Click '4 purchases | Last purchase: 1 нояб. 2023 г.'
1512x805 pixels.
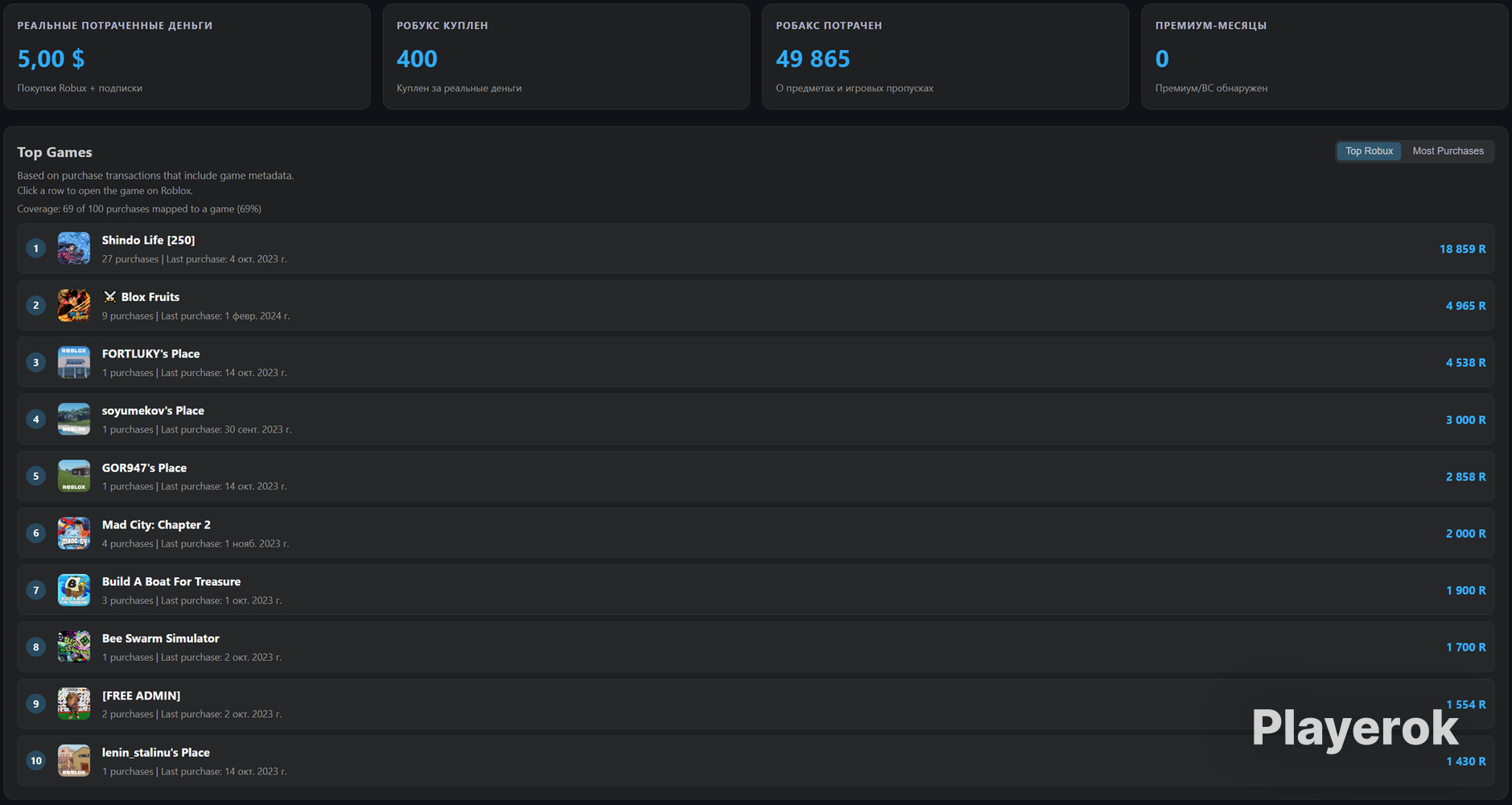point(196,544)
